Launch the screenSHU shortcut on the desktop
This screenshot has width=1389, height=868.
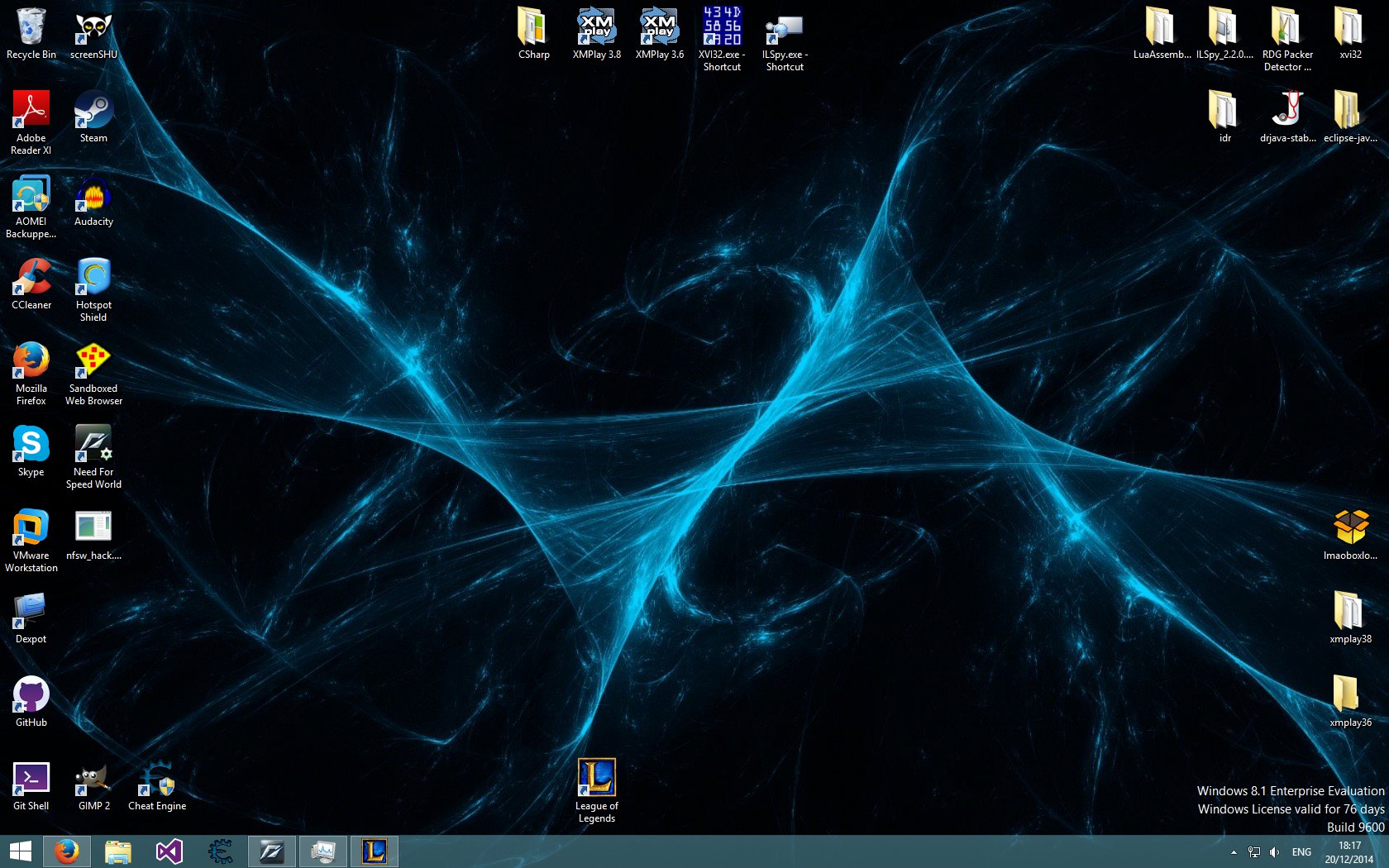click(93, 34)
